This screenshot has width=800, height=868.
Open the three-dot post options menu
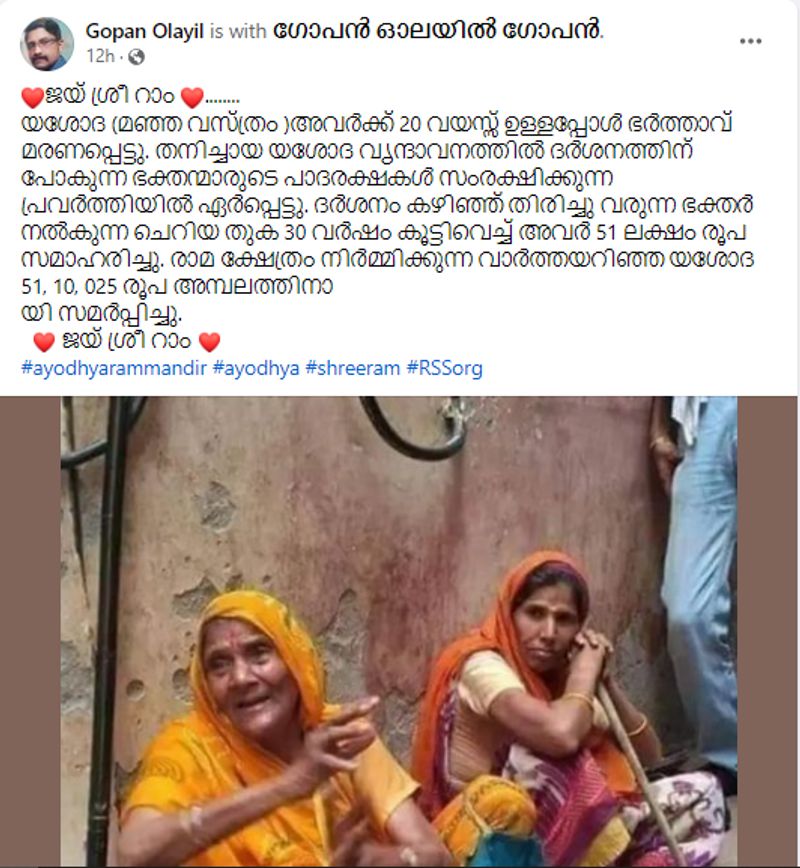pyautogui.click(x=750, y=42)
